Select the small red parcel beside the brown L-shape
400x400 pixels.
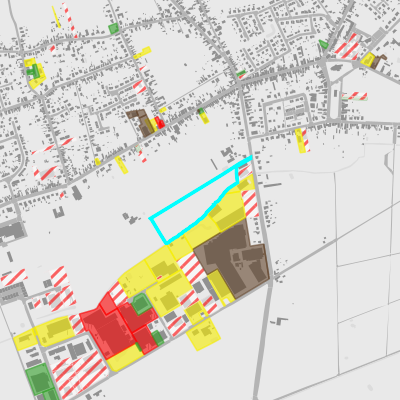point(160,122)
